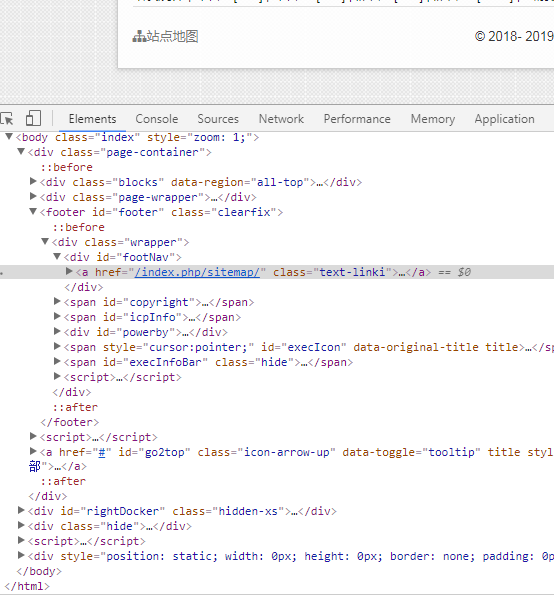Expand the execInfoBar span node
Image resolution: width=554 pixels, height=597 pixels.
57,361
